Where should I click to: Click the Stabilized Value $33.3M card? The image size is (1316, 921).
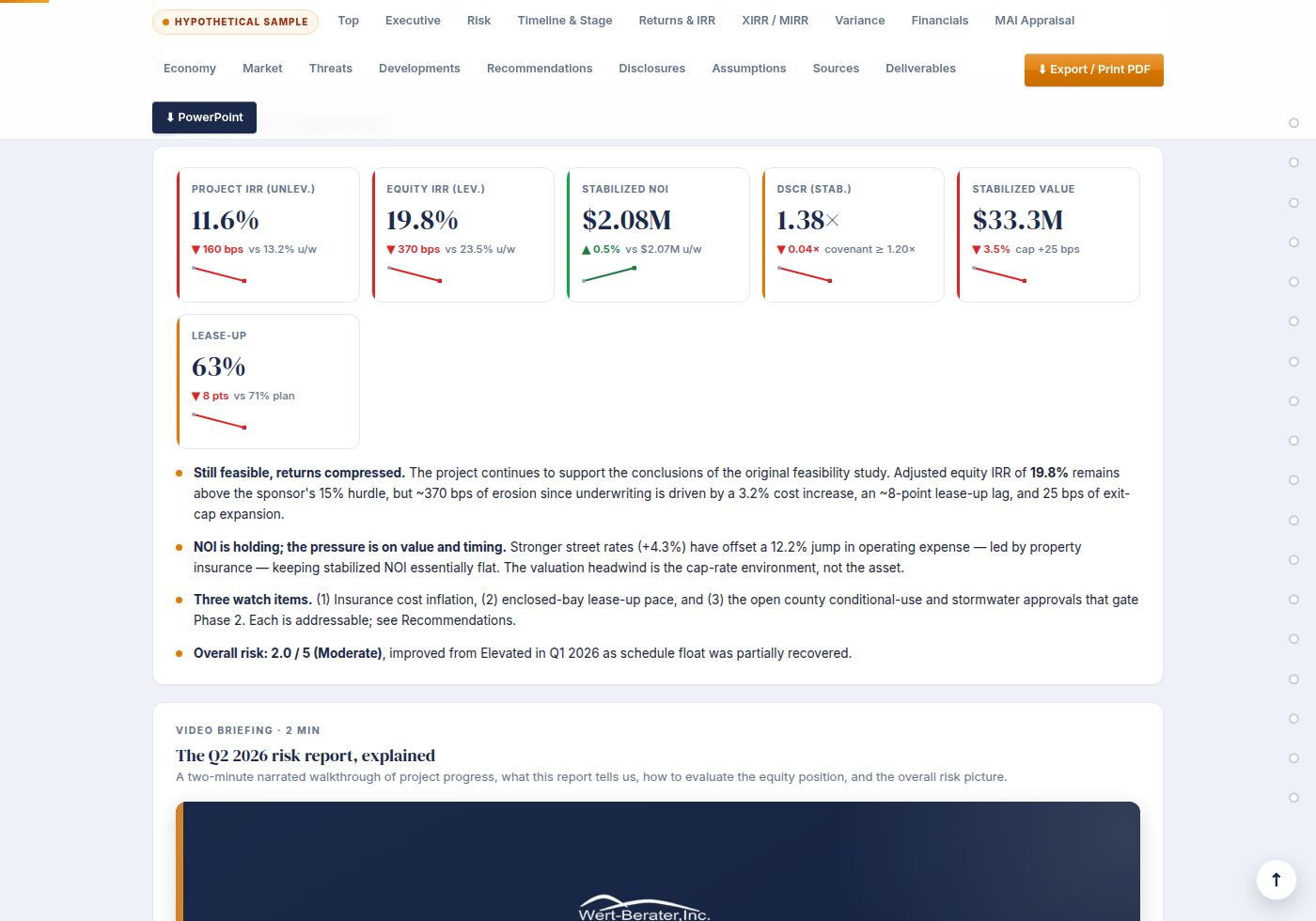click(x=1048, y=235)
